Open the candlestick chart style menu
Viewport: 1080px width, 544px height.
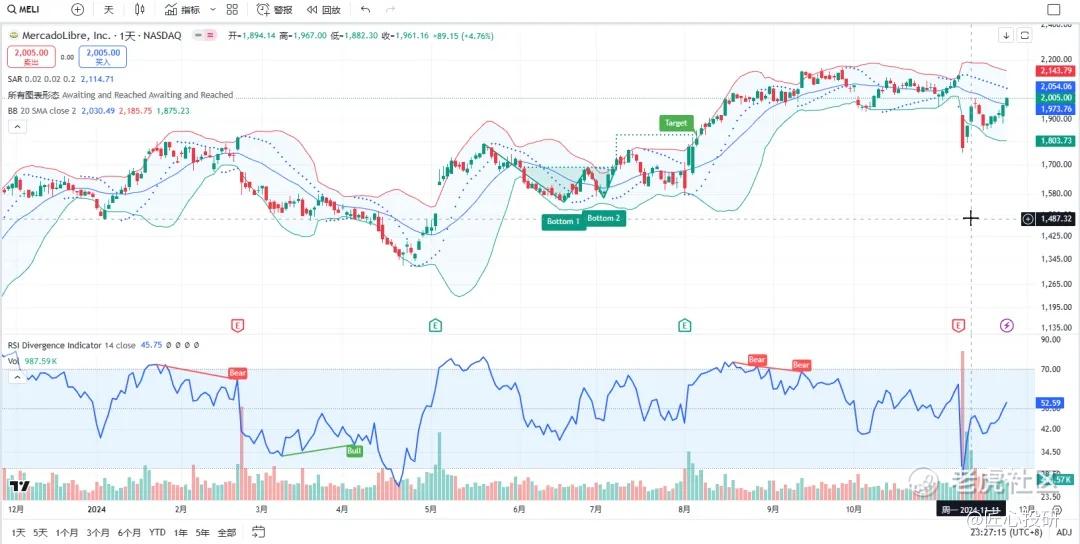pos(140,10)
